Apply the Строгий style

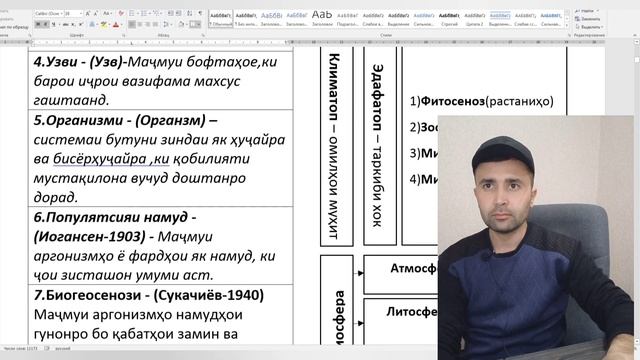coord(449,19)
